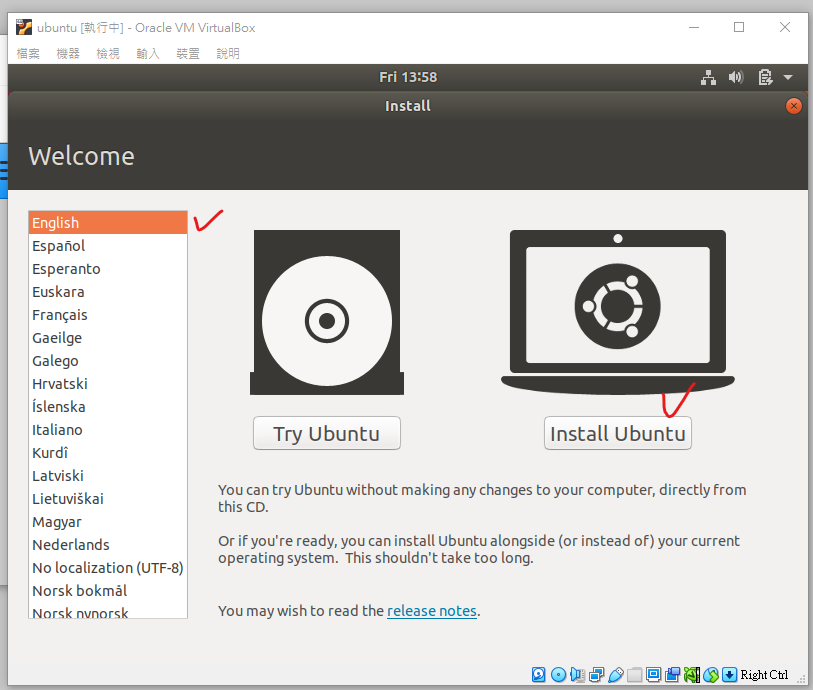
Task: Select Íslenska in the language list
Action: tap(108, 406)
